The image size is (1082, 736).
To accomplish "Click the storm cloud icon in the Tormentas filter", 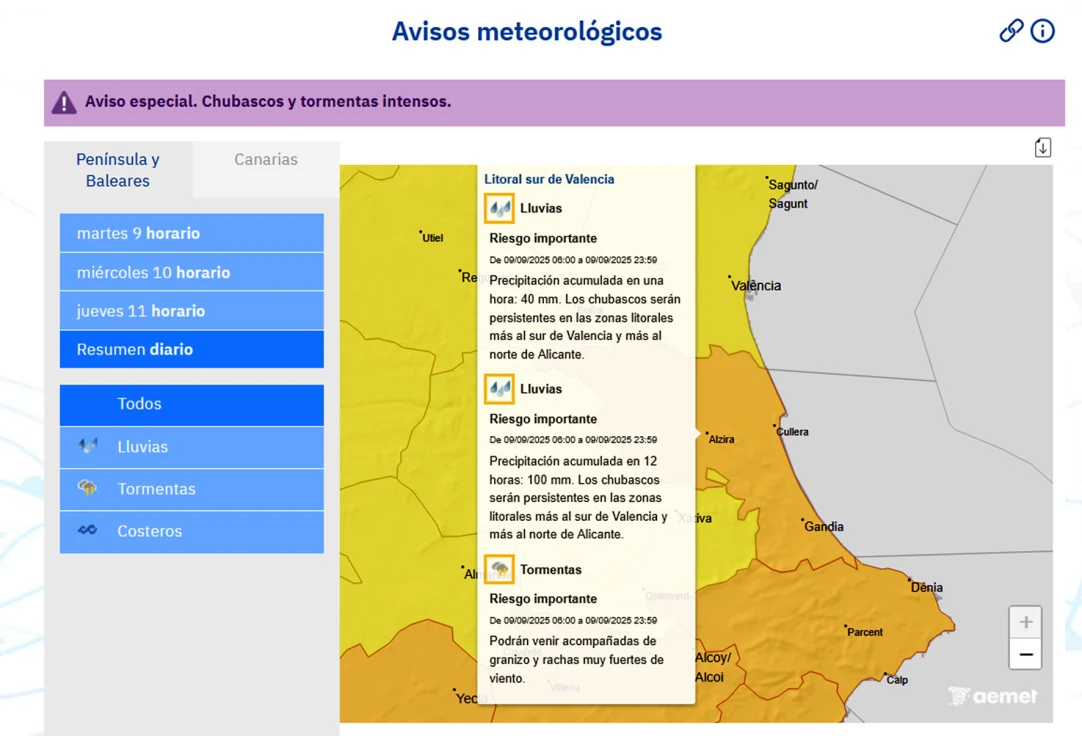I will coord(88,488).
